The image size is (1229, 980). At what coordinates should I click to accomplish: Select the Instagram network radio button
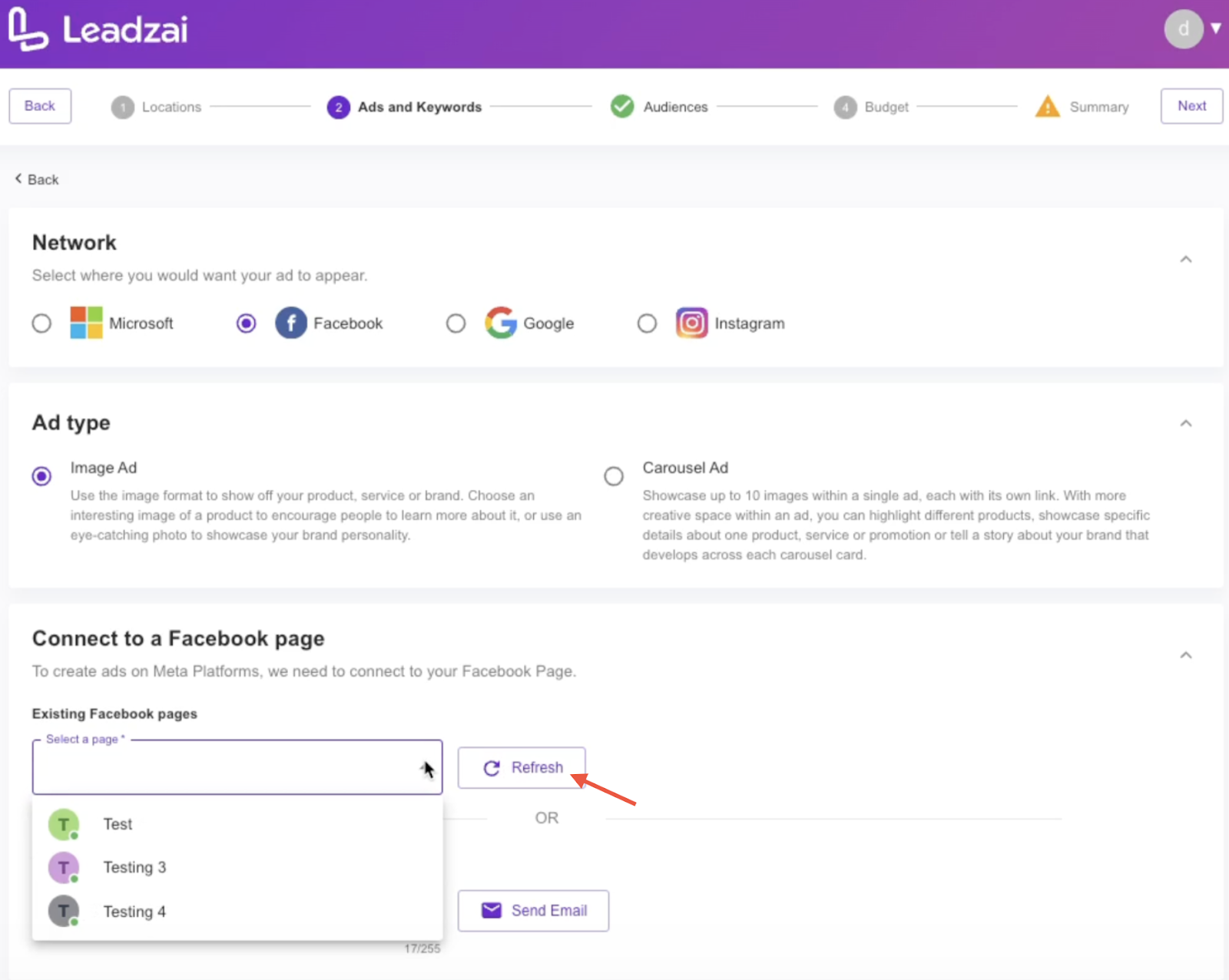(647, 323)
